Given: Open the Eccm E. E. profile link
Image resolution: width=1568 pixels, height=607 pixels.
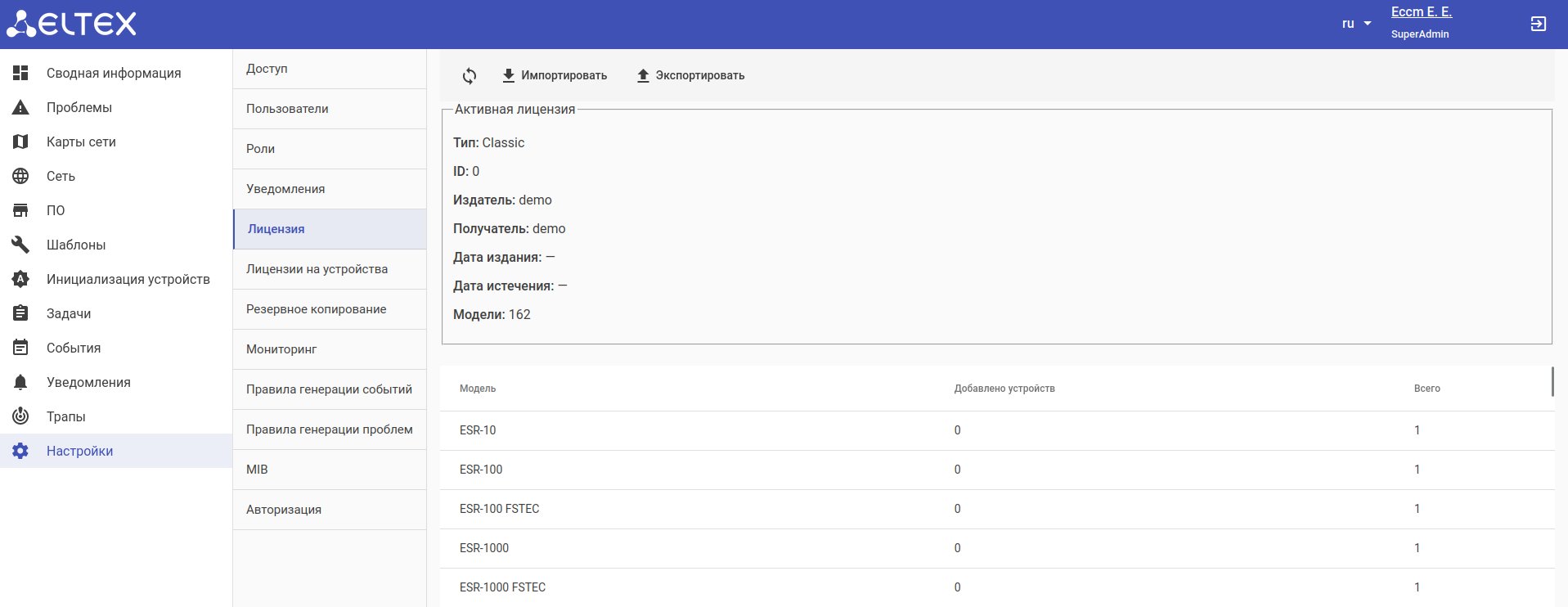Looking at the screenshot, I should [x=1421, y=12].
